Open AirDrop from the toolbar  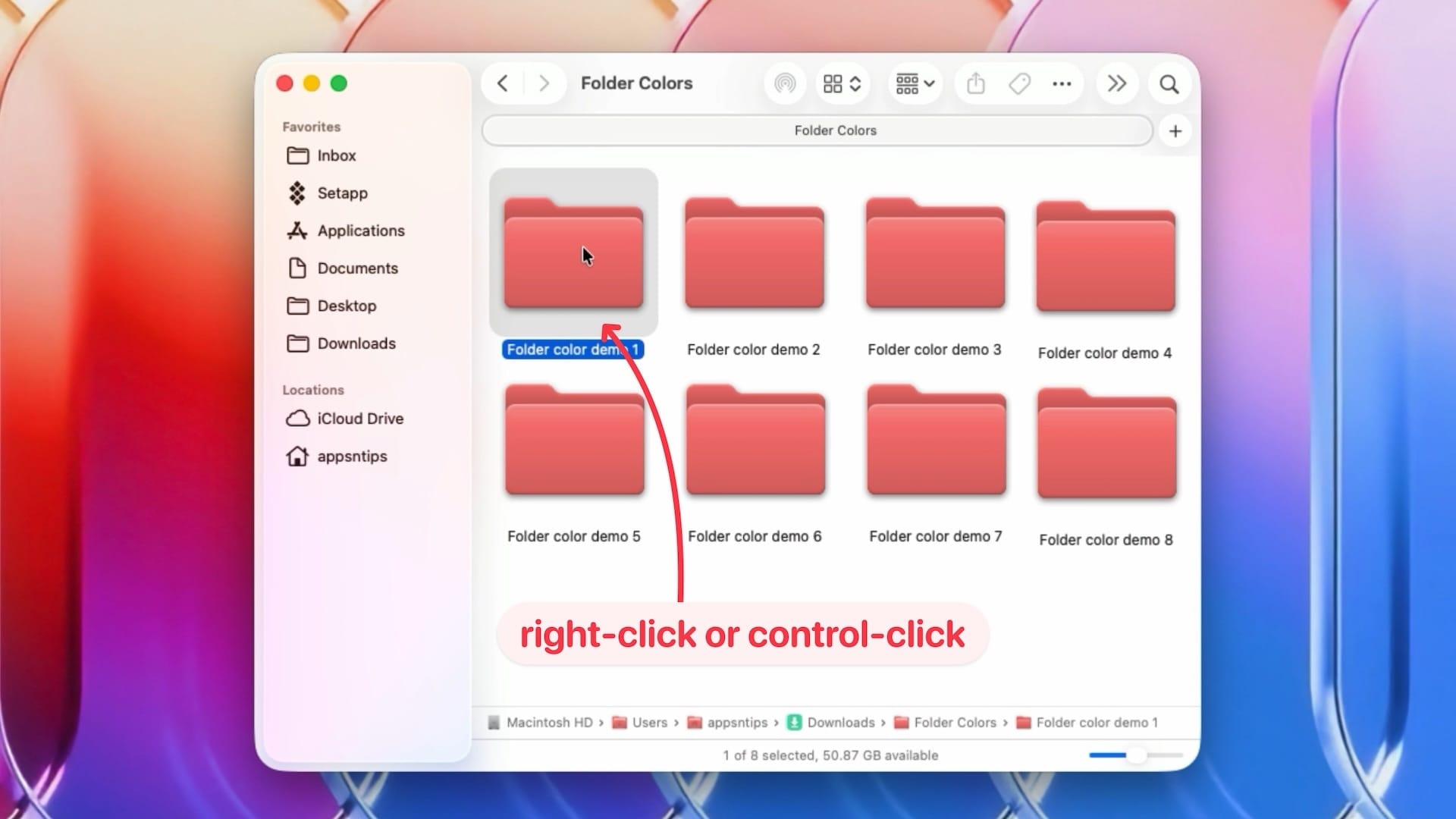785,83
